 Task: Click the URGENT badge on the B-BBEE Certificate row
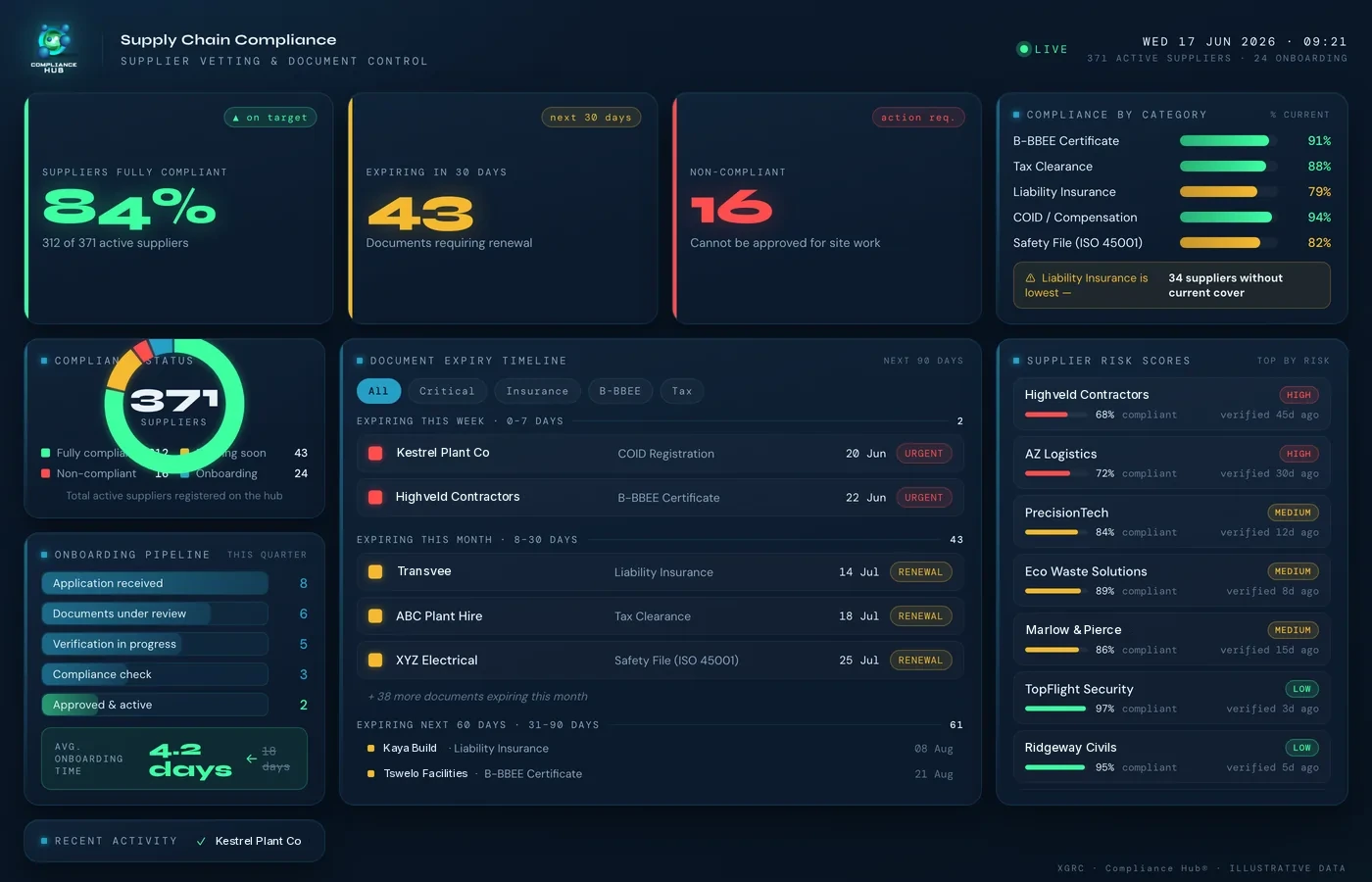pyautogui.click(x=924, y=498)
